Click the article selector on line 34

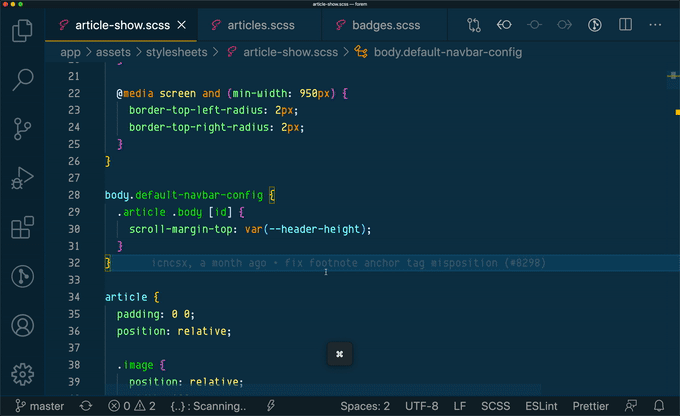pos(126,297)
